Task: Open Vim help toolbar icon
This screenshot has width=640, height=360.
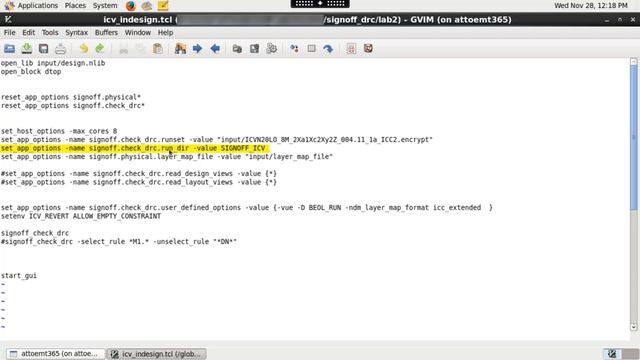Action: (x=351, y=49)
